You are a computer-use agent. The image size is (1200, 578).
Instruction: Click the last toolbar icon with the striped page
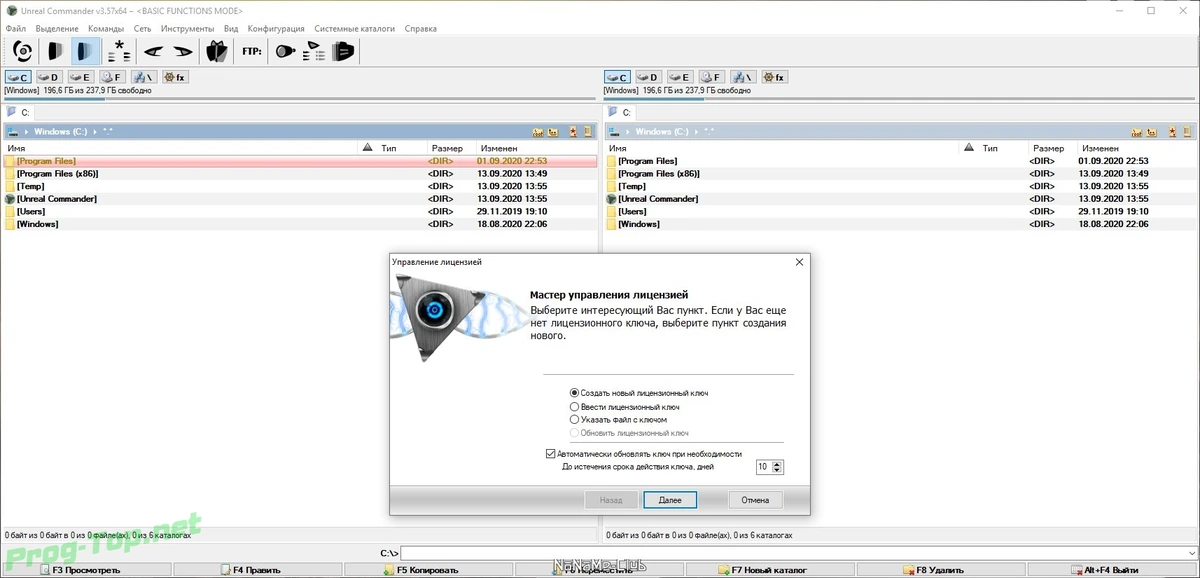(x=343, y=51)
